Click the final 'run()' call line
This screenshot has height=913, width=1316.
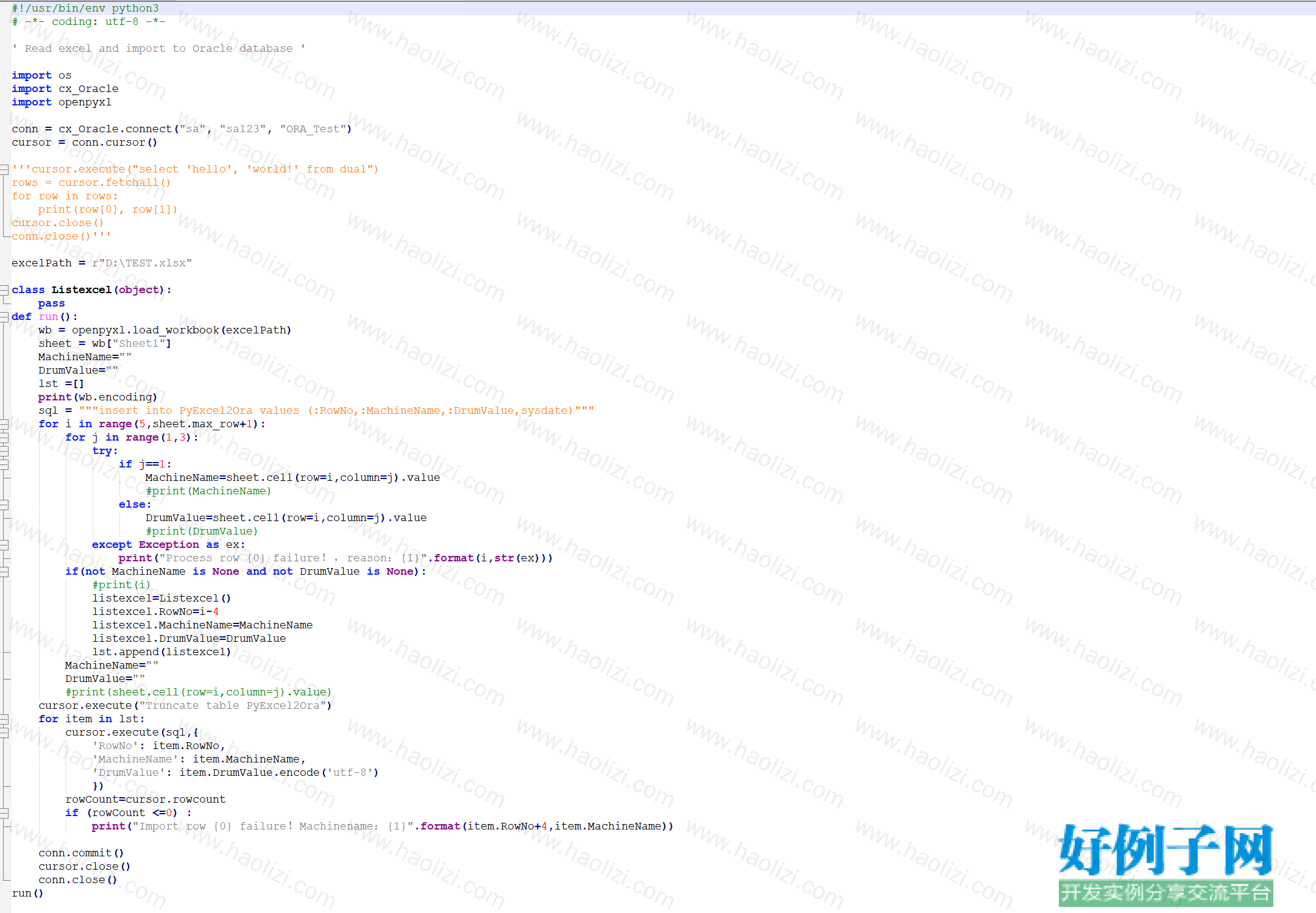point(27,893)
